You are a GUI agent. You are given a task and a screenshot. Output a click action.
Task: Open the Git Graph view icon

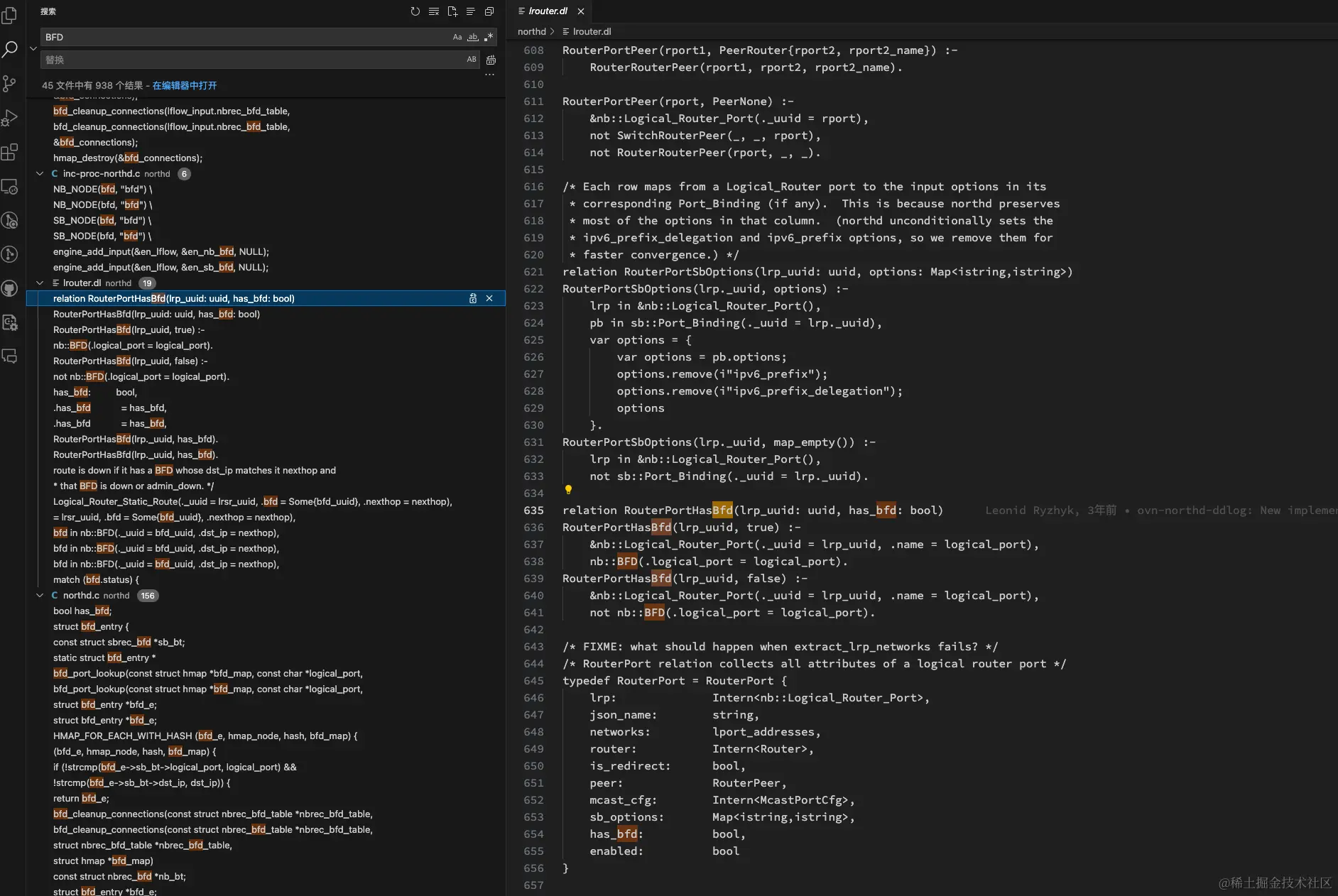tap(10, 254)
